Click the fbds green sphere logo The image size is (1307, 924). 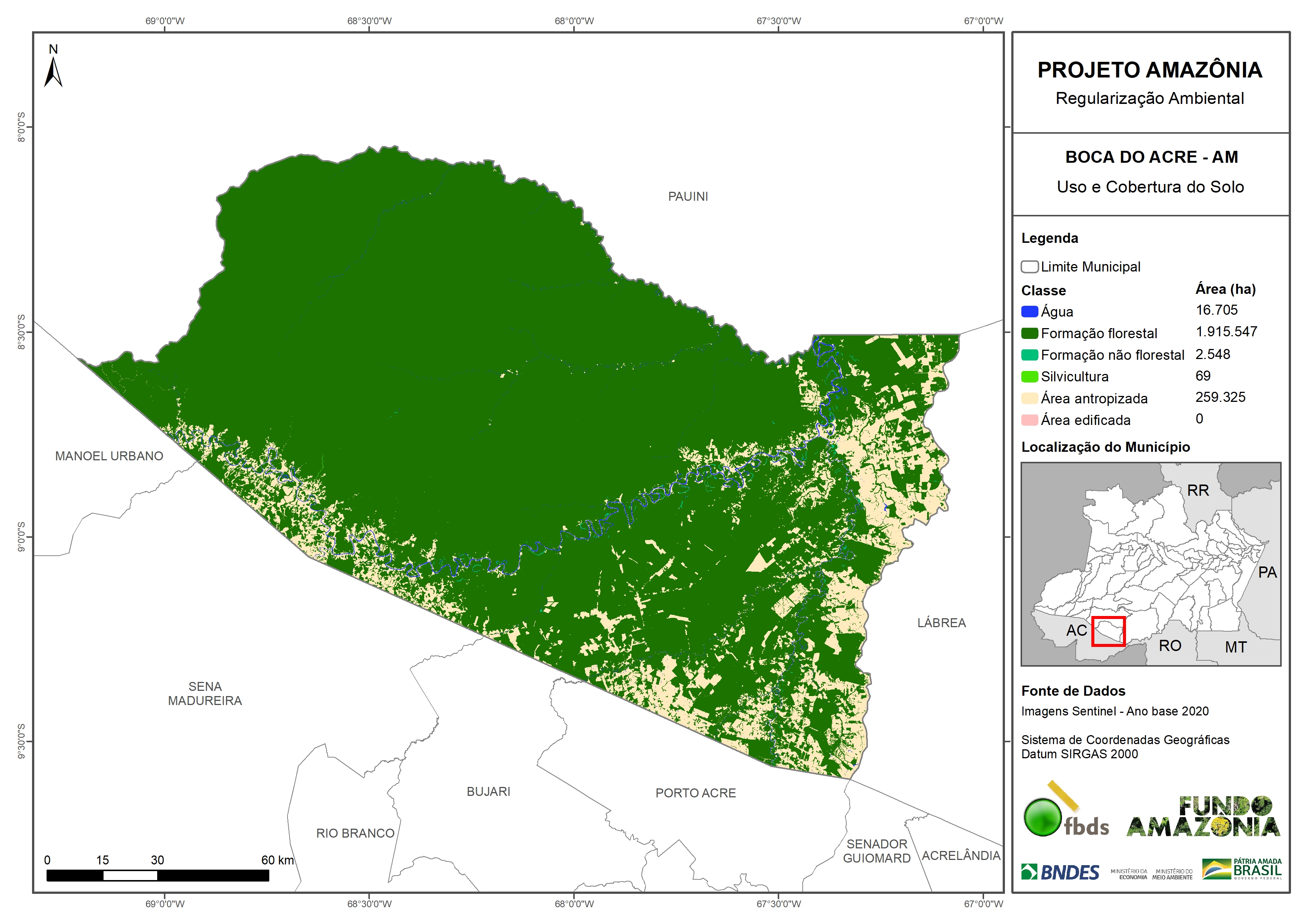(1043, 817)
